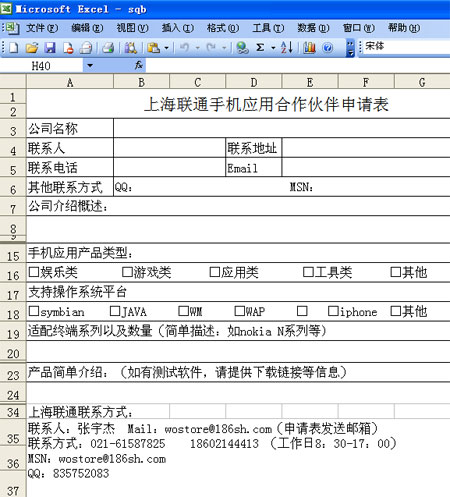Open a file with the folder icon
The width and height of the screenshot is (450, 497).
point(32,48)
